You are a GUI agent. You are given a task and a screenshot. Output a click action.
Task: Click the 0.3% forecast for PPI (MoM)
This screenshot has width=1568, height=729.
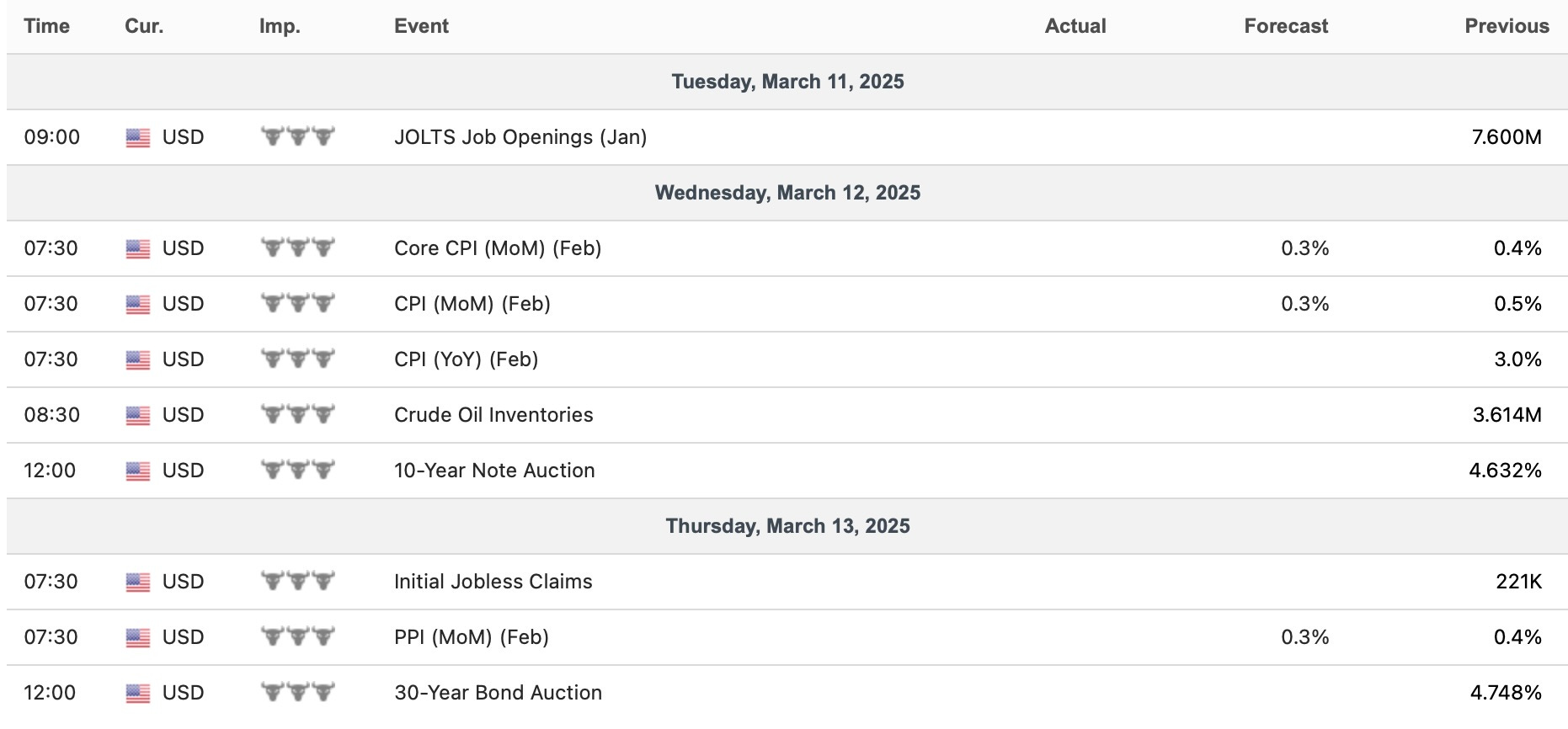pyautogui.click(x=1305, y=637)
